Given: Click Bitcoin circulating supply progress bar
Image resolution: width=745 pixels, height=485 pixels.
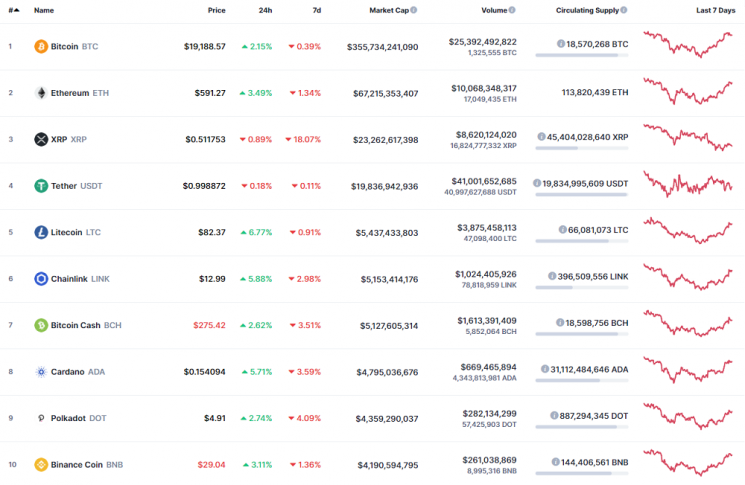Looking at the screenshot, I should (x=582, y=55).
